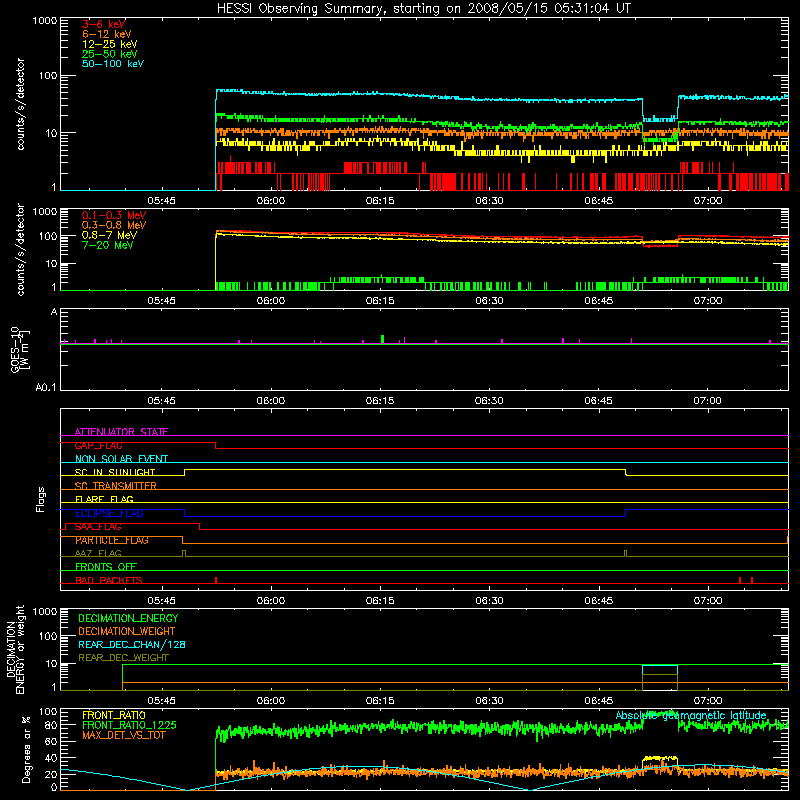Click 06:15 time label under the keV panel
Image resolution: width=800 pixels, height=800 pixels.
(x=380, y=201)
